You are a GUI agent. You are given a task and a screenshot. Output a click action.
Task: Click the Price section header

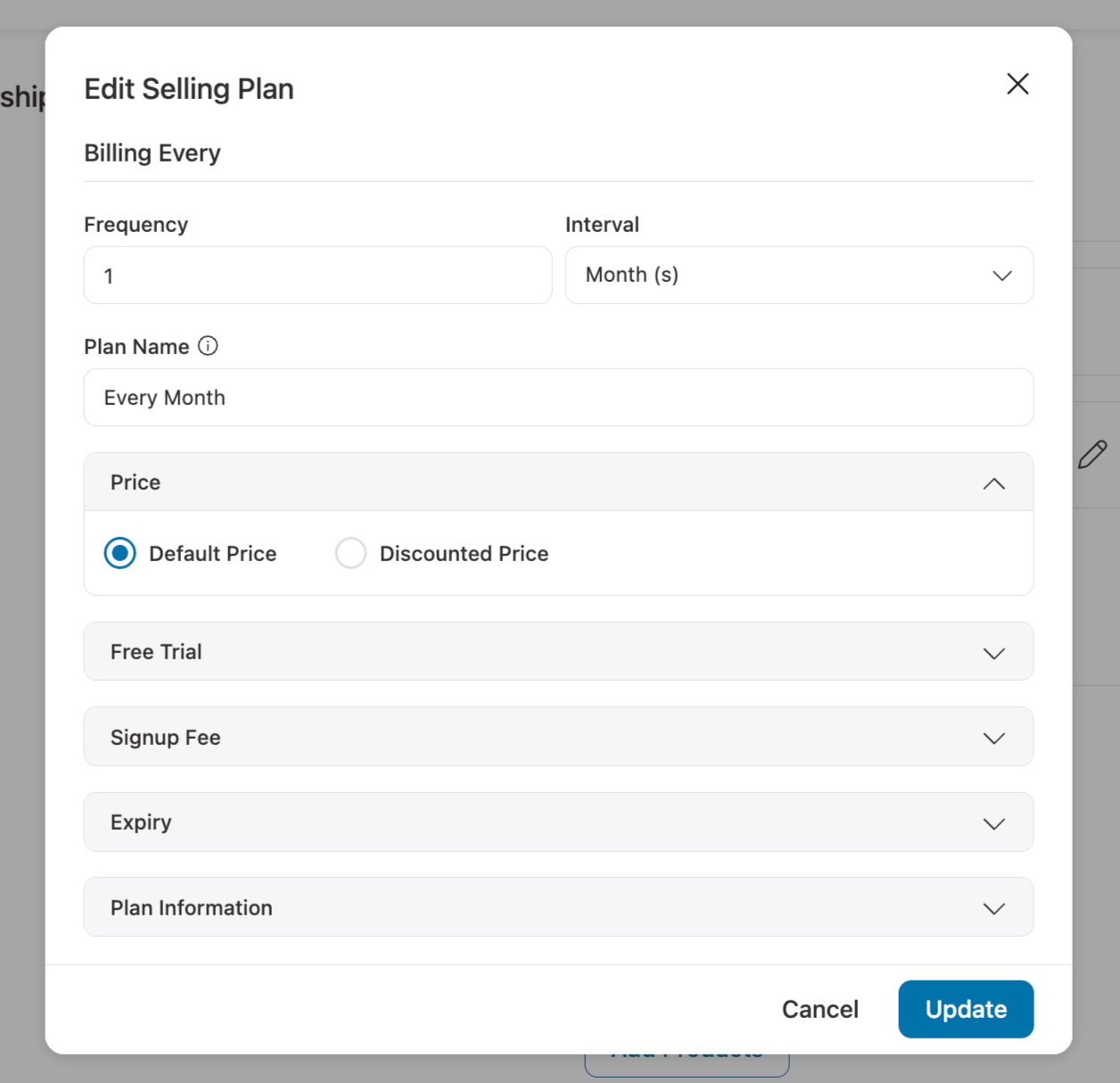(x=557, y=483)
